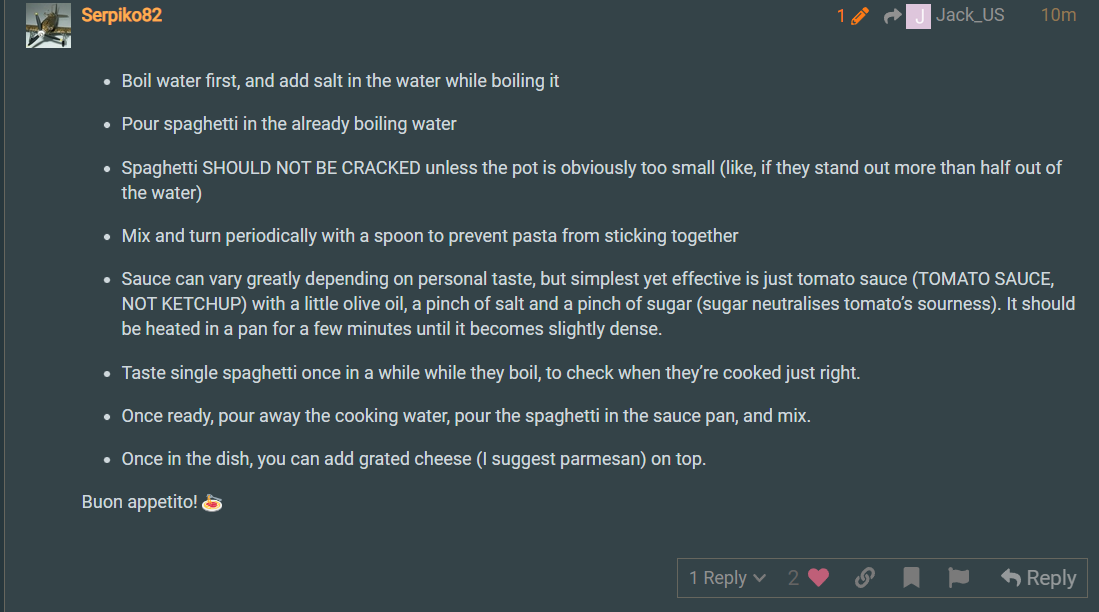
Task: Click the Reply button
Action: pyautogui.click(x=1038, y=578)
